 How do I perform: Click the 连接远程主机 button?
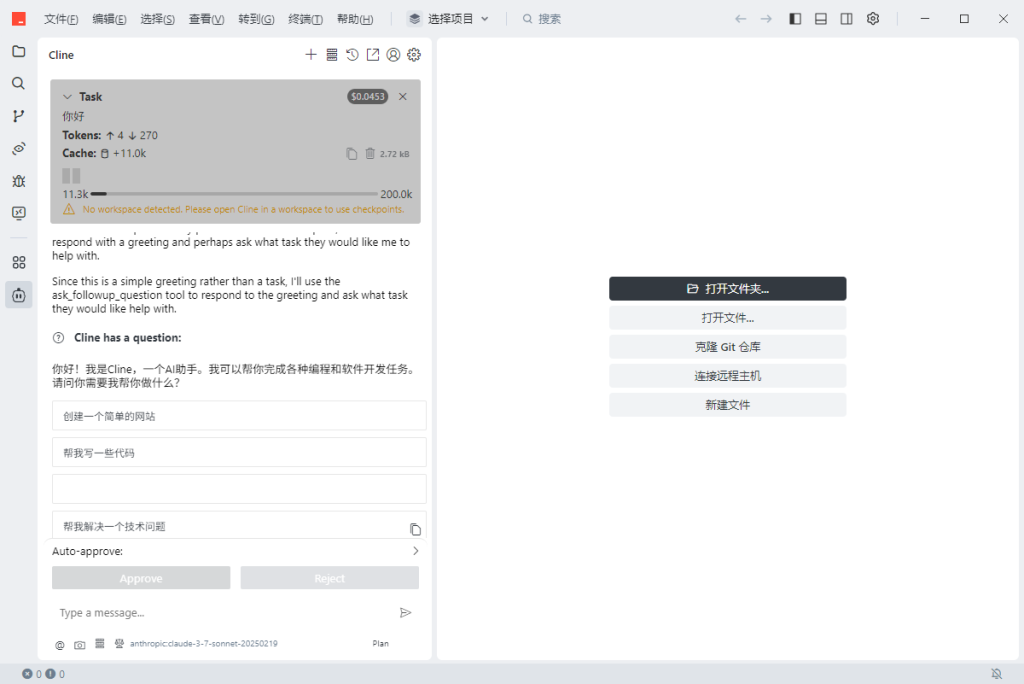coord(728,376)
